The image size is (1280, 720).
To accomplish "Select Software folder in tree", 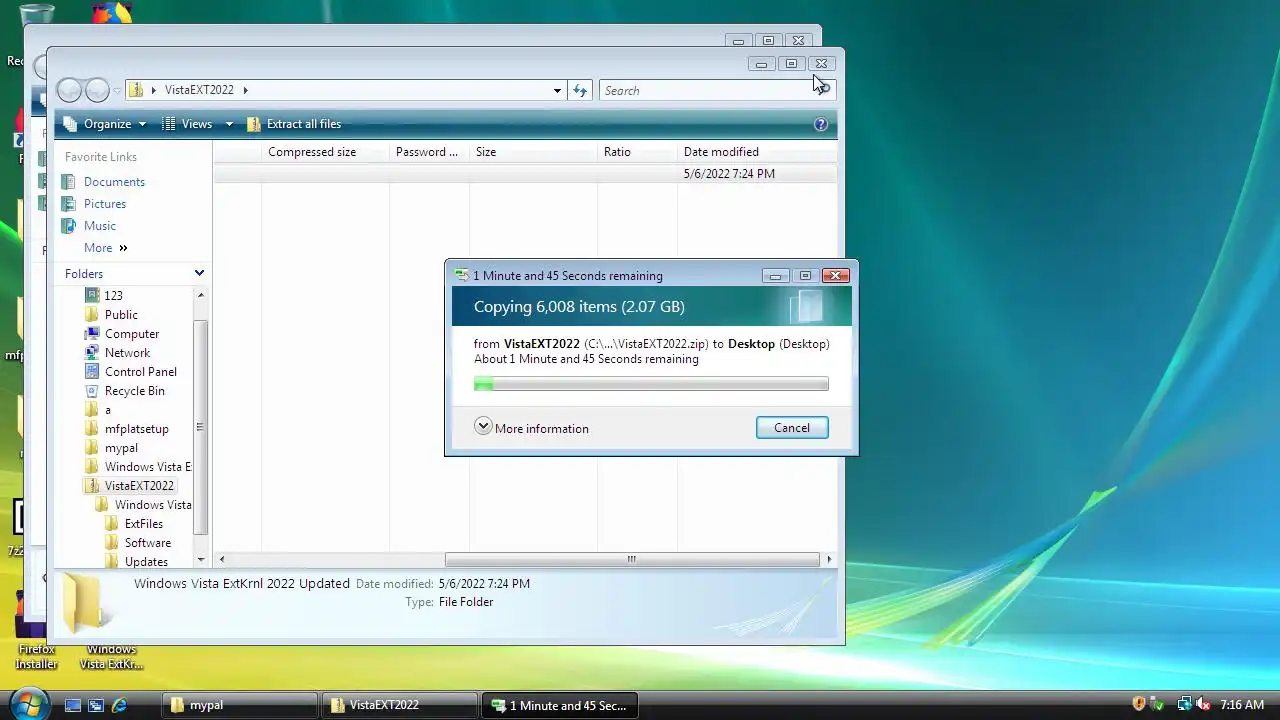I will tap(147, 543).
